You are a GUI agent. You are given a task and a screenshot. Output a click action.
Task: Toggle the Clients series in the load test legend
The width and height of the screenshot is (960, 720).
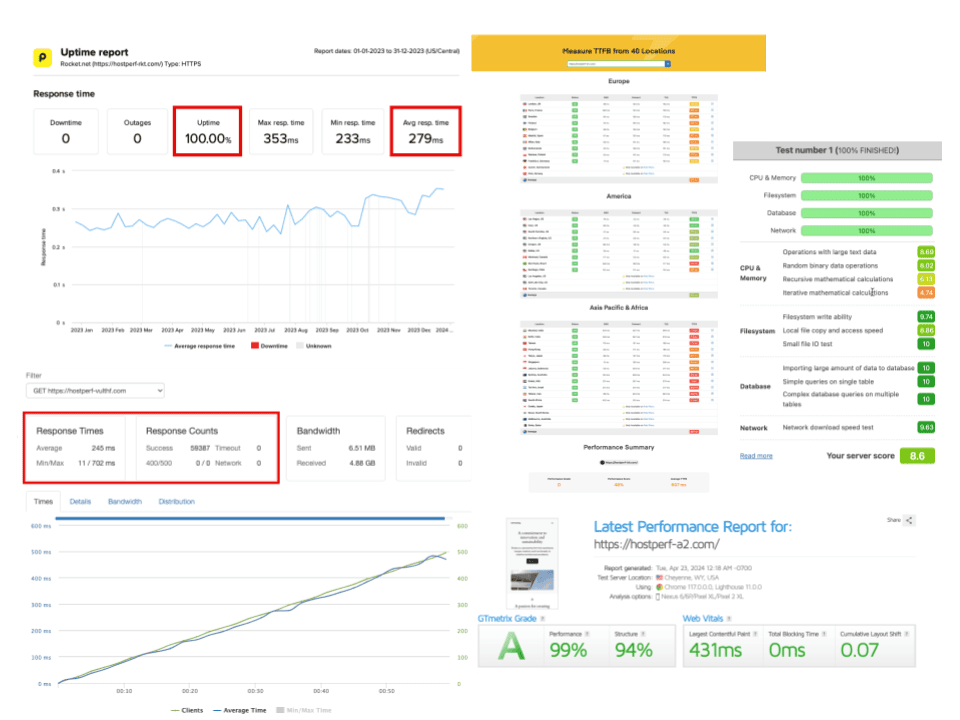(187, 710)
